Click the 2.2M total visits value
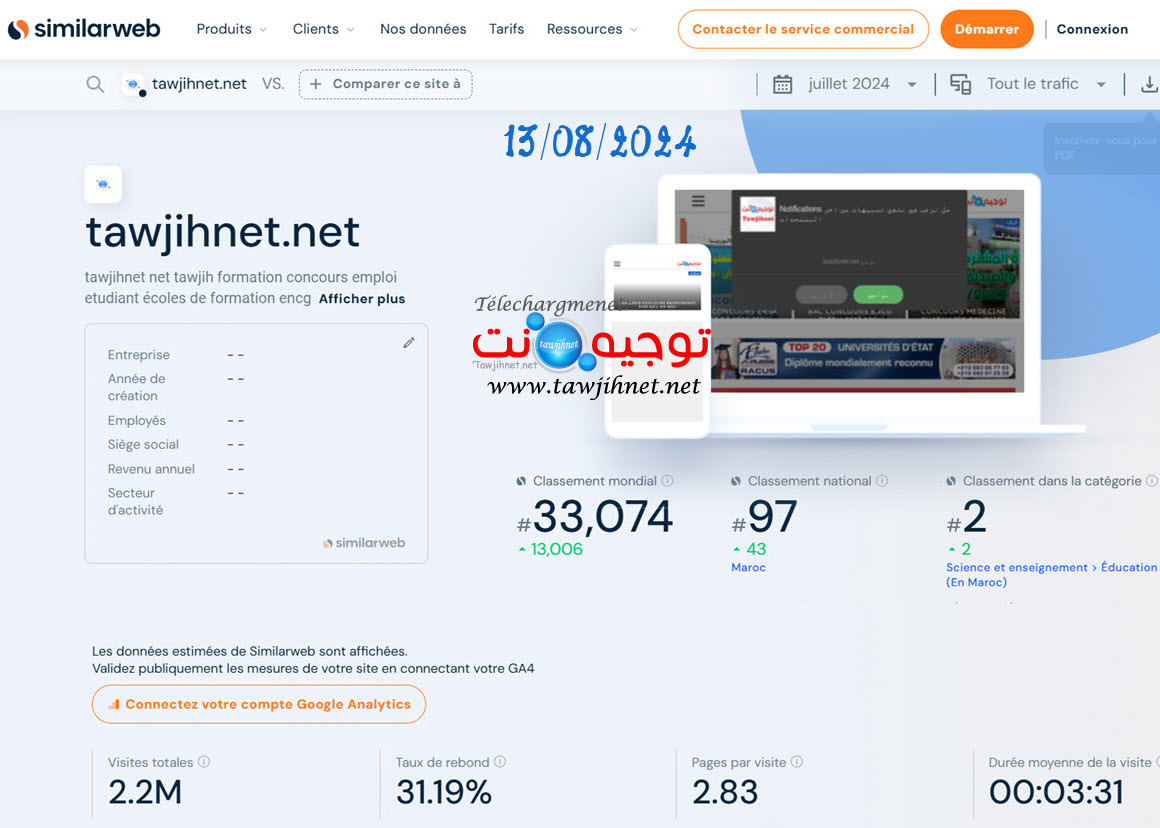The width and height of the screenshot is (1160, 828). click(145, 792)
